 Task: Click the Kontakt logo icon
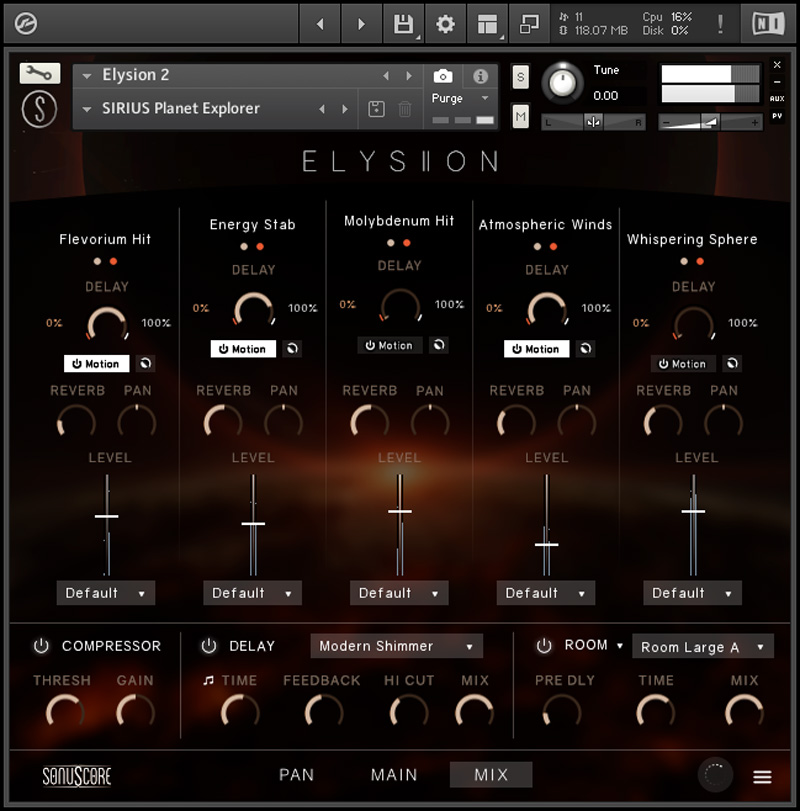pyautogui.click(x=25, y=23)
